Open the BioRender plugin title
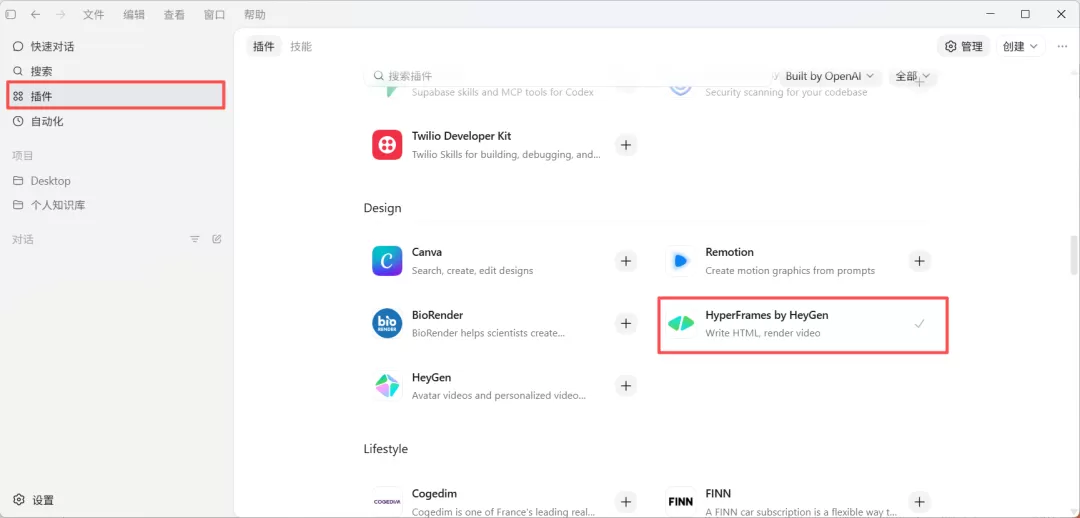Viewport: 1080px width, 518px height. pyautogui.click(x=437, y=315)
